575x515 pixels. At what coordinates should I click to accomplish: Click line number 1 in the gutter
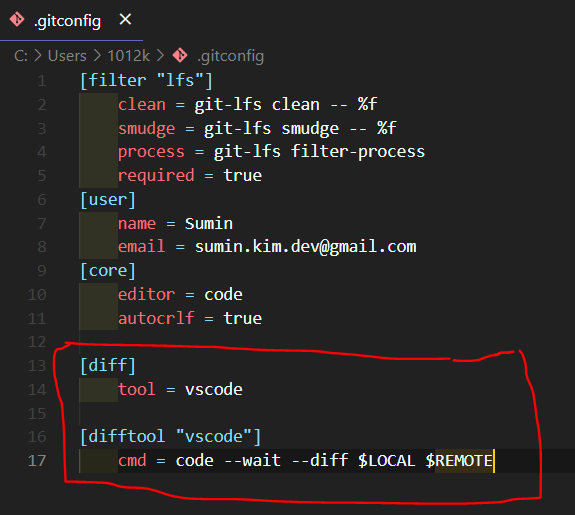42,81
